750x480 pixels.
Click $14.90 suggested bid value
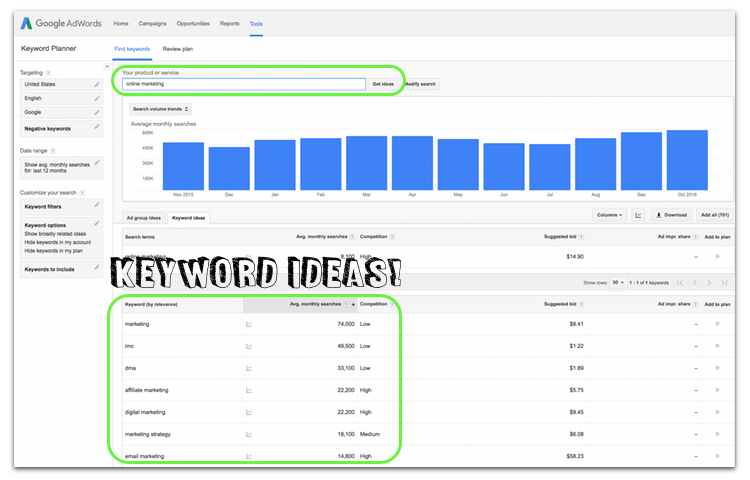(x=575, y=257)
